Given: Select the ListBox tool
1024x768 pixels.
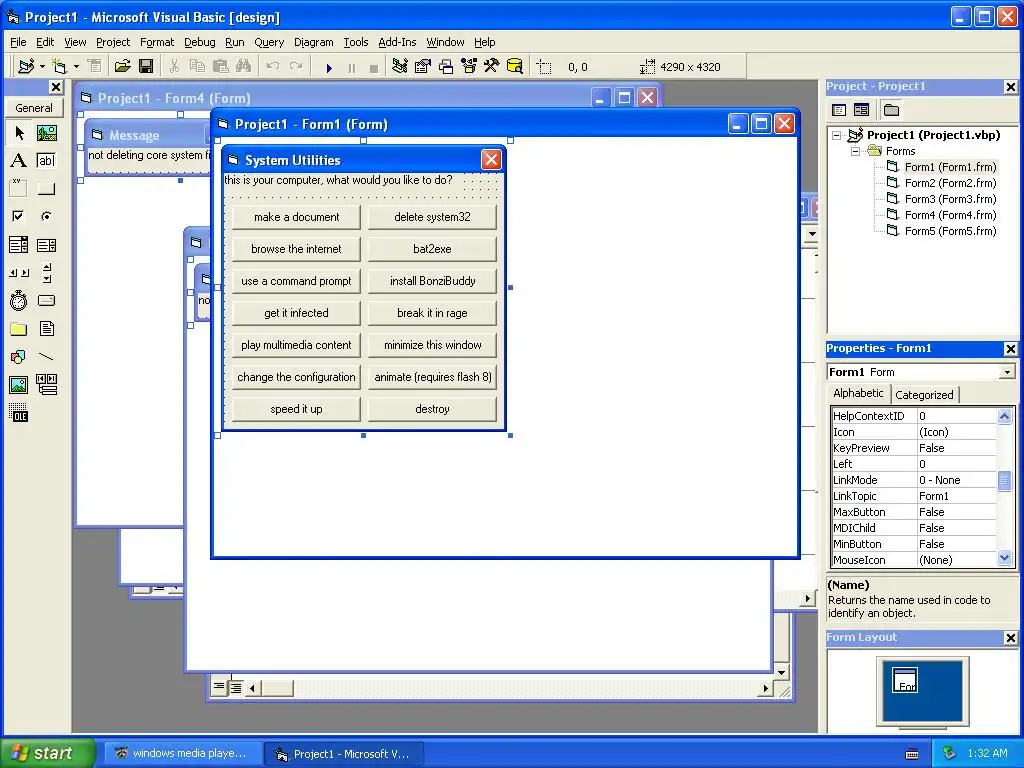Looking at the screenshot, I should (46, 245).
